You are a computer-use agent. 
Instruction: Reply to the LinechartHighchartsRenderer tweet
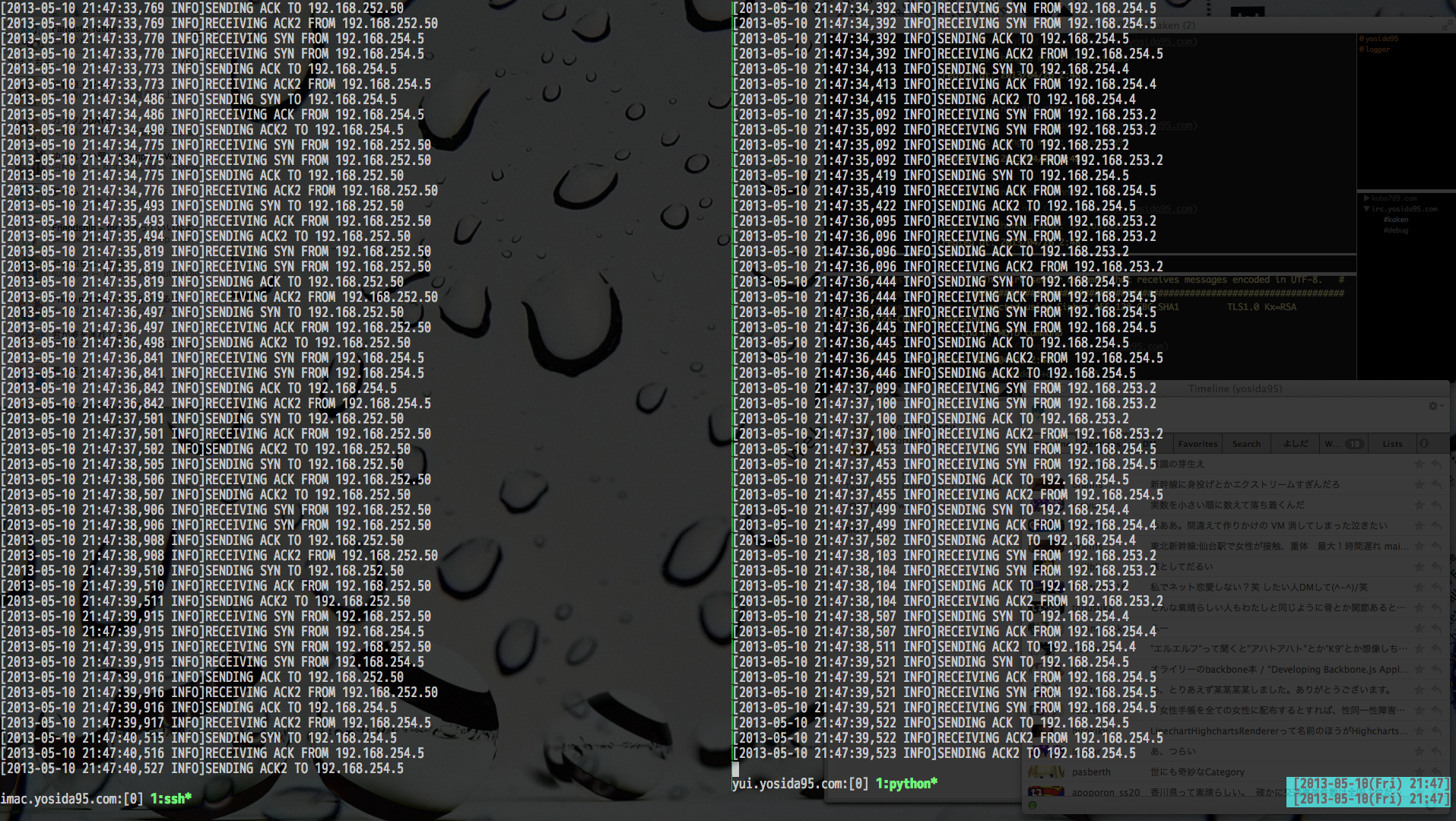tap(1436, 731)
